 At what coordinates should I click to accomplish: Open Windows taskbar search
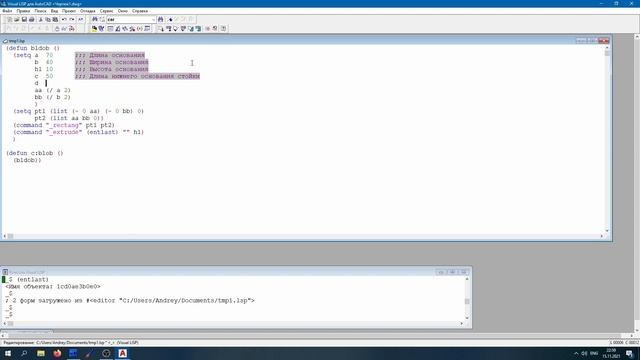[24, 353]
